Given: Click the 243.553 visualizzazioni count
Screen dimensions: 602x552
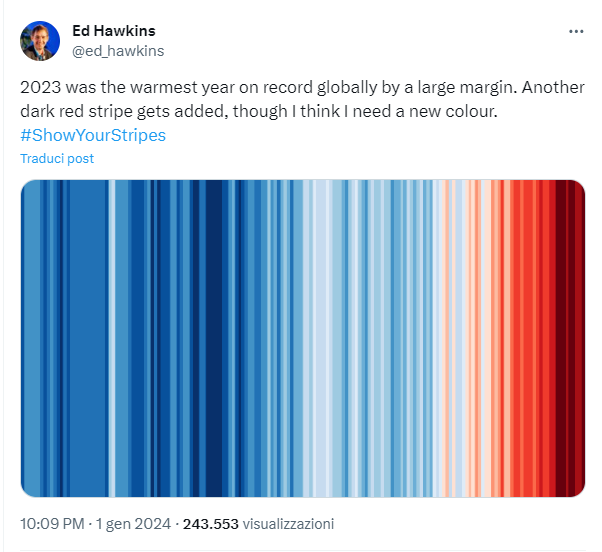Looking at the screenshot, I should [258, 524].
